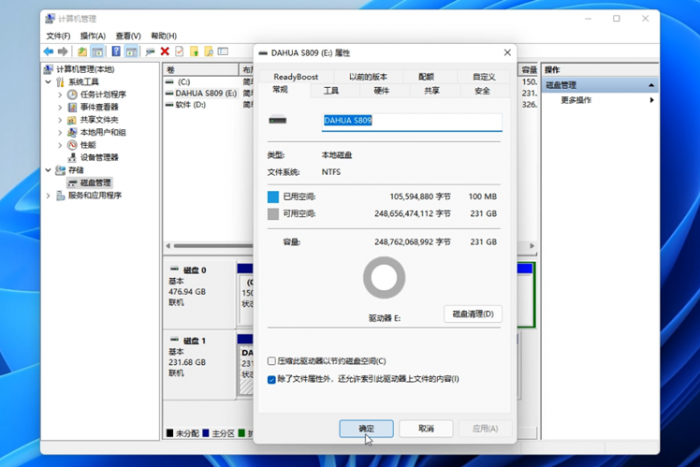700x467 pixels.
Task: Click the 取消 button
Action: pos(425,428)
